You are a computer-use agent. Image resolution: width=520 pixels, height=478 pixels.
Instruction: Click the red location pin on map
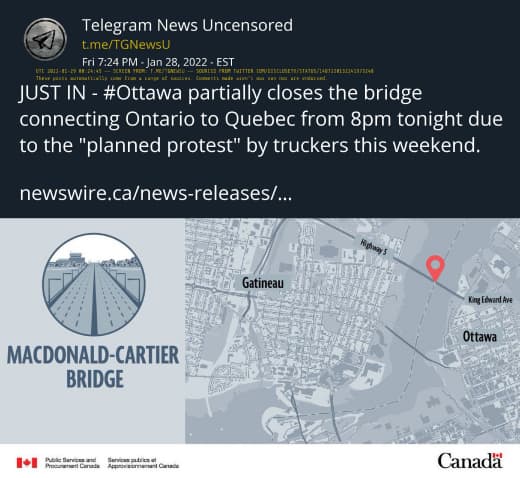tap(435, 268)
